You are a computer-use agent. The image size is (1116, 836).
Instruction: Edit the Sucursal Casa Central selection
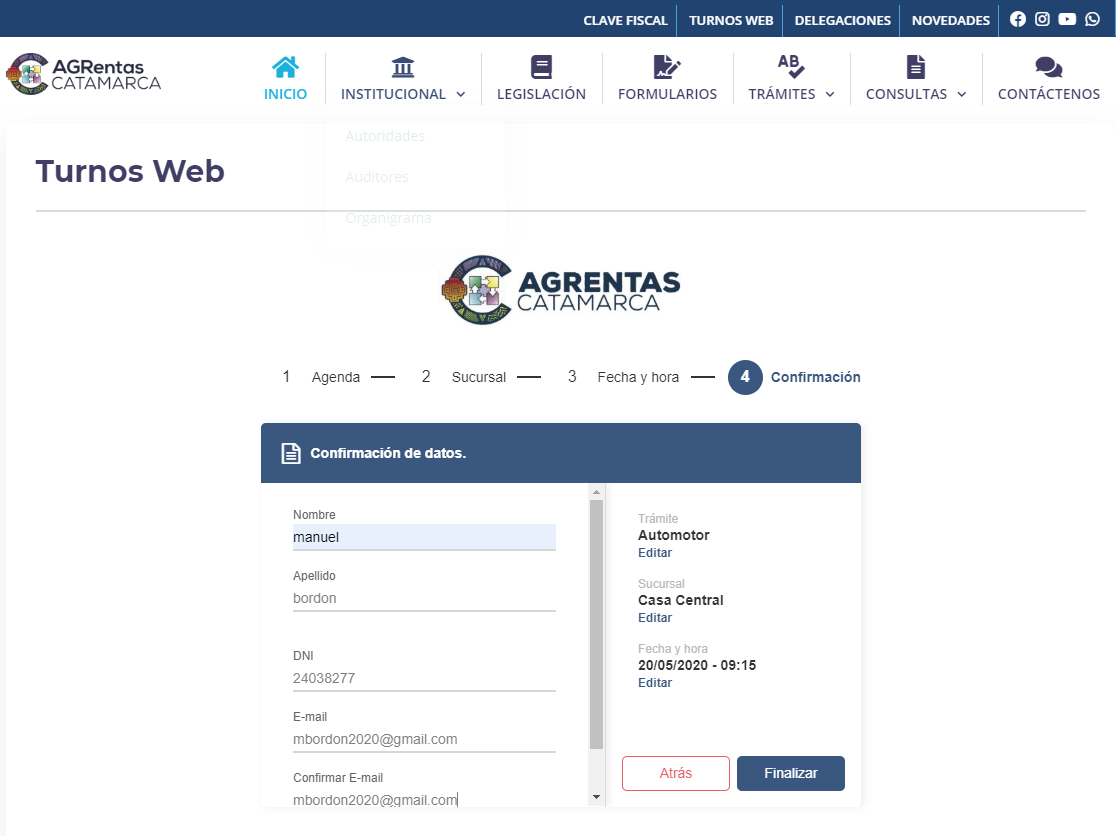click(655, 618)
